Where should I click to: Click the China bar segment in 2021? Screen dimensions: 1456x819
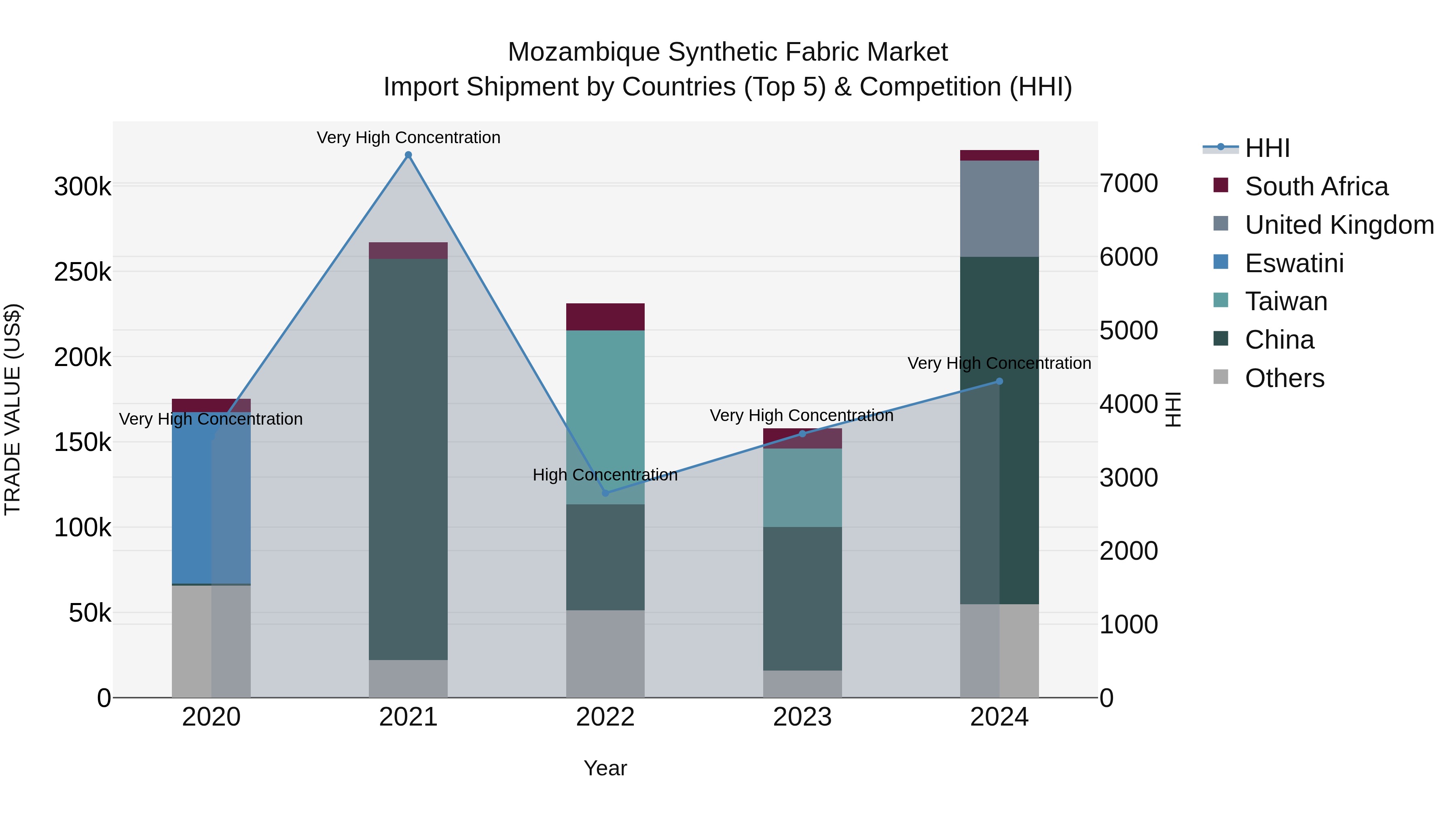pyautogui.click(x=408, y=459)
